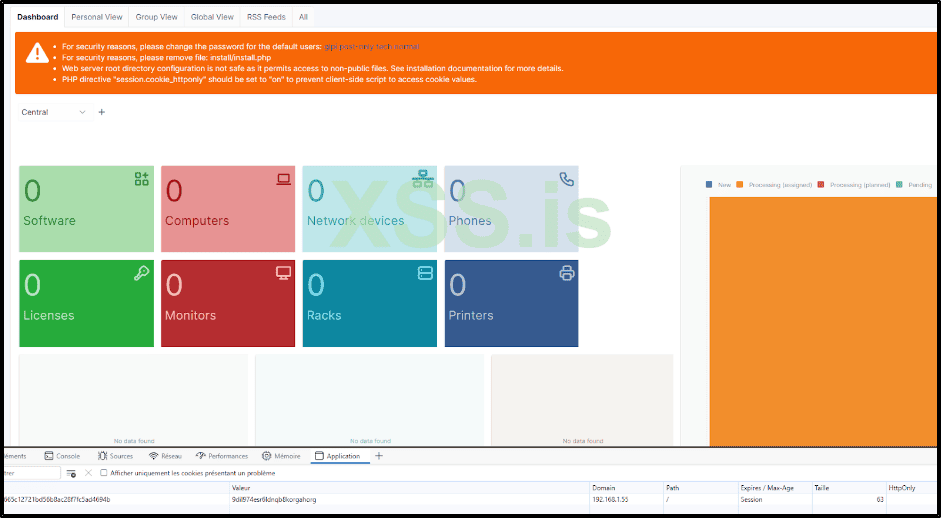This screenshot has height=518, width=941.
Task: Toggle the blue New legend swatch
Action: 709,185
